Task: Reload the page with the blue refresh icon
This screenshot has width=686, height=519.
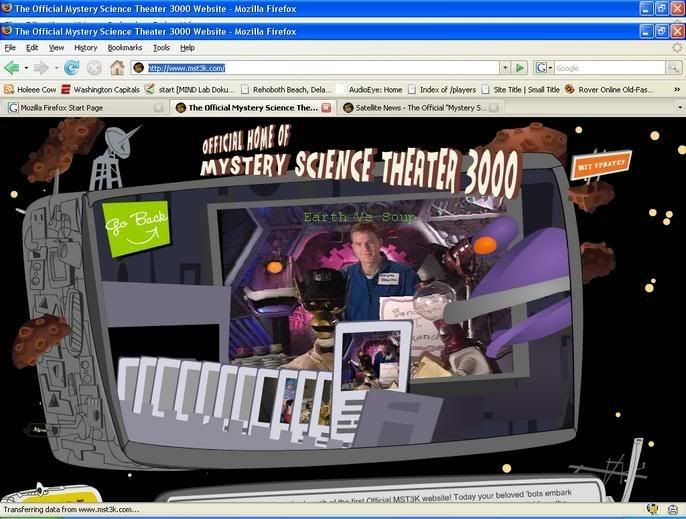Action: click(71, 68)
